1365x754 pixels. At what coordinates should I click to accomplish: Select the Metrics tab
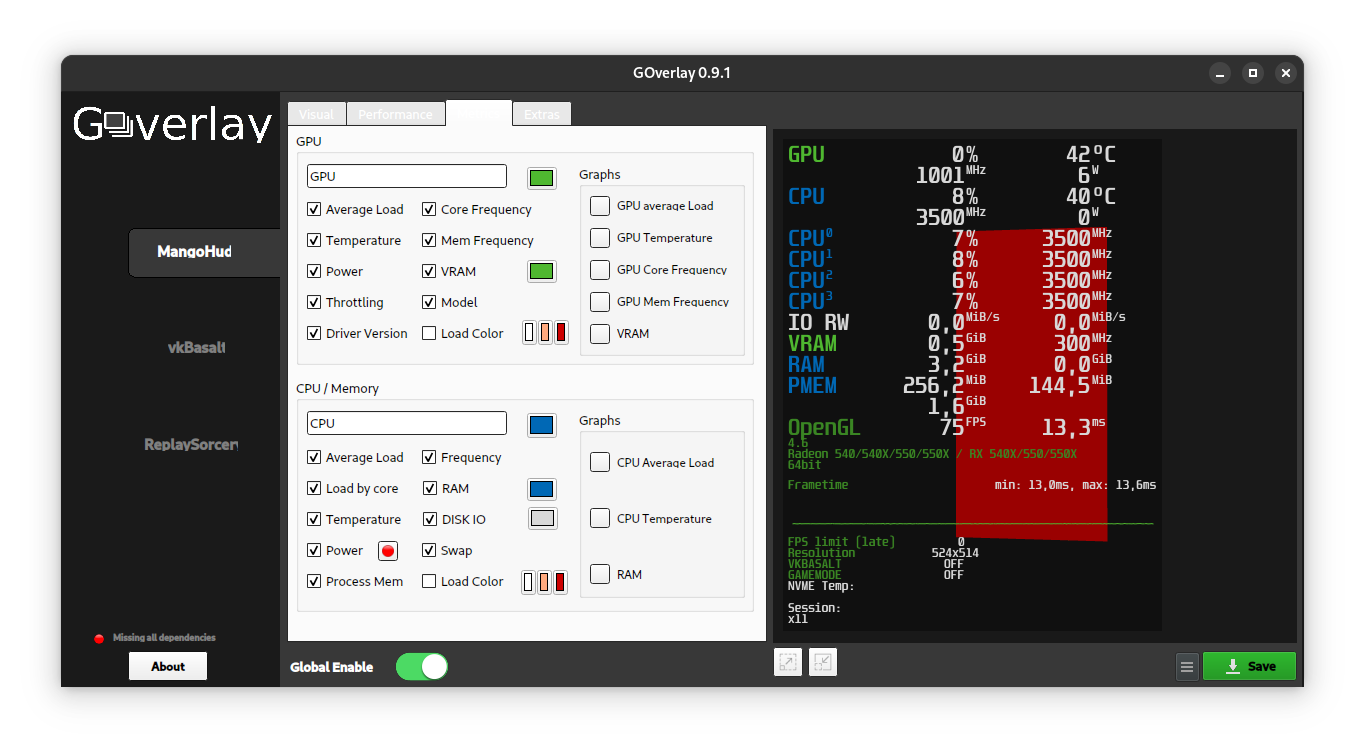coord(479,113)
